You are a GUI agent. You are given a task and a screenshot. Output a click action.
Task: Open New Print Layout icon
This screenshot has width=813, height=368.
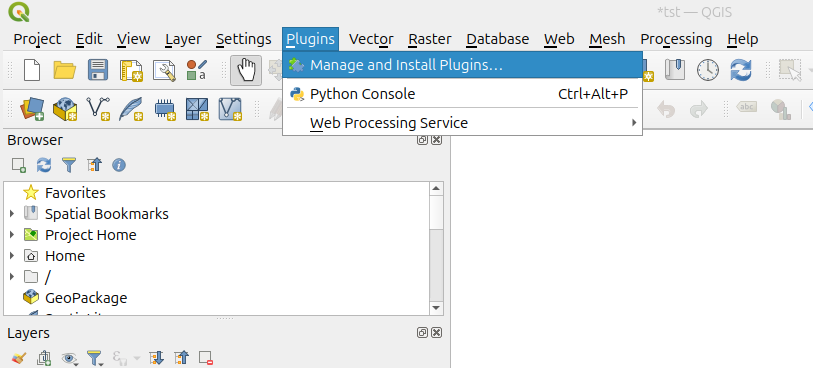[131, 70]
